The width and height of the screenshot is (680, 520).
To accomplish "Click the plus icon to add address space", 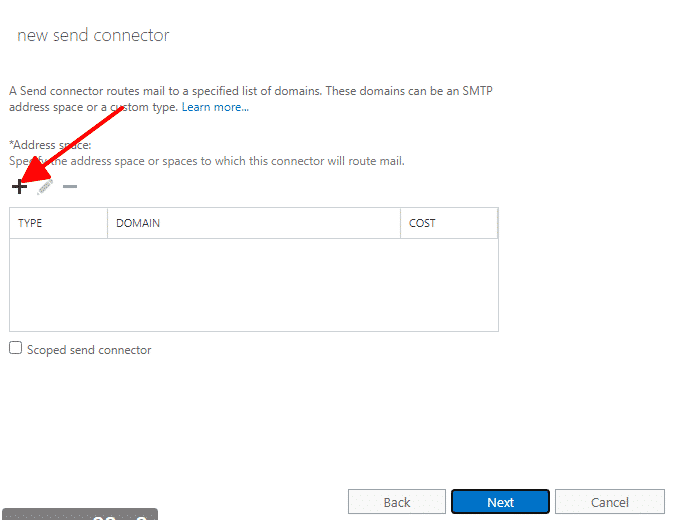I will pyautogui.click(x=19, y=187).
